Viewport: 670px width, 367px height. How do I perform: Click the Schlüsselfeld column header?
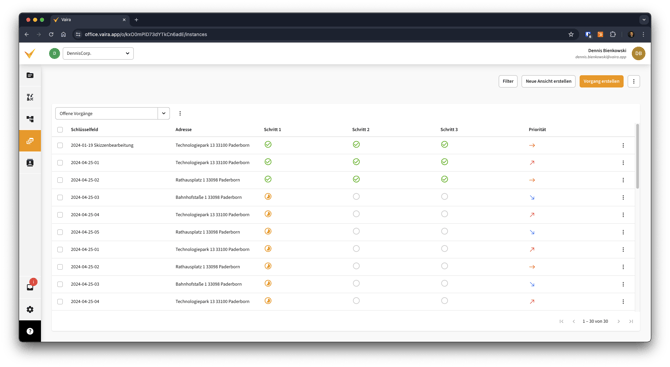85,129
